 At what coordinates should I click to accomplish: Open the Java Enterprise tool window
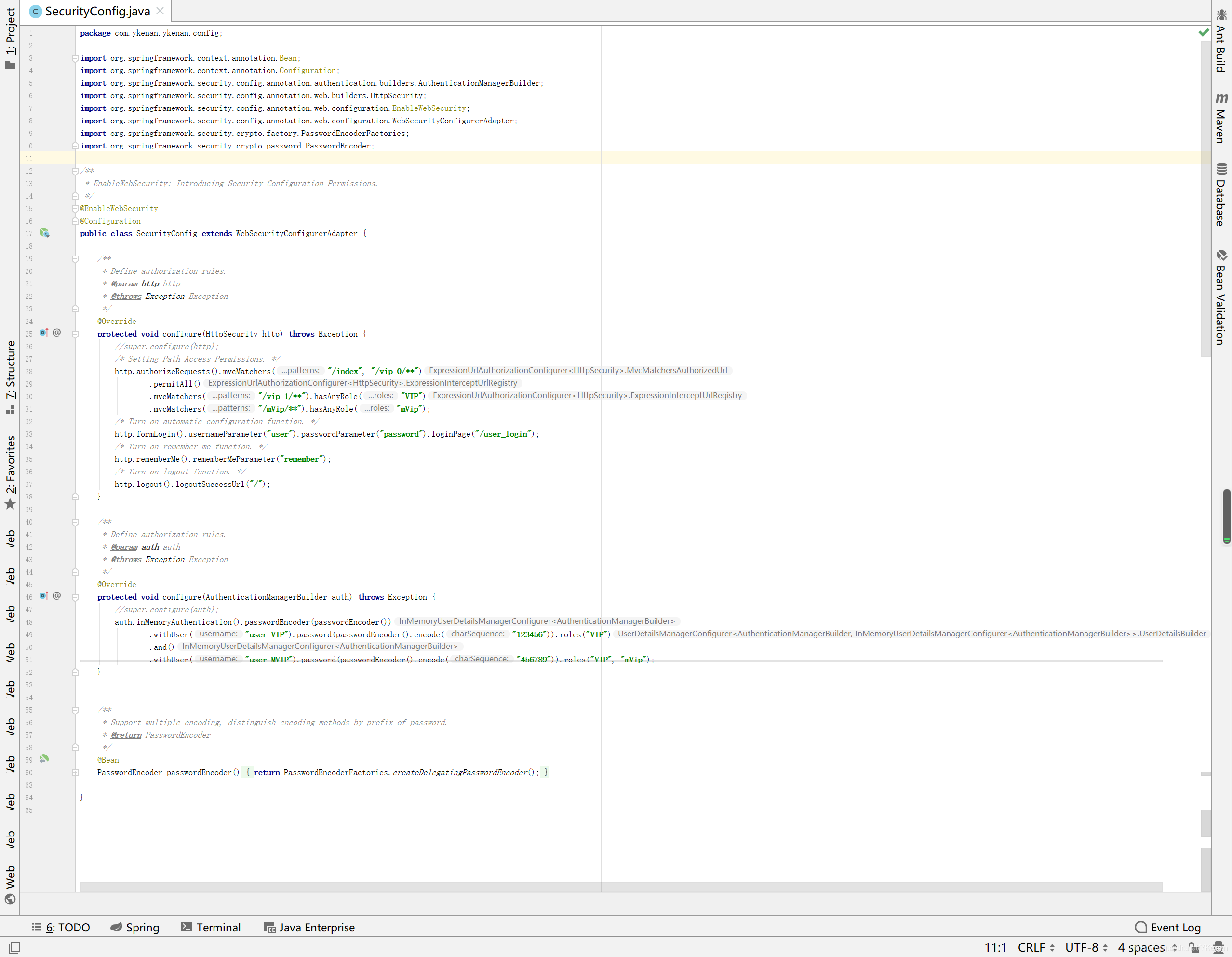pyautogui.click(x=310, y=927)
